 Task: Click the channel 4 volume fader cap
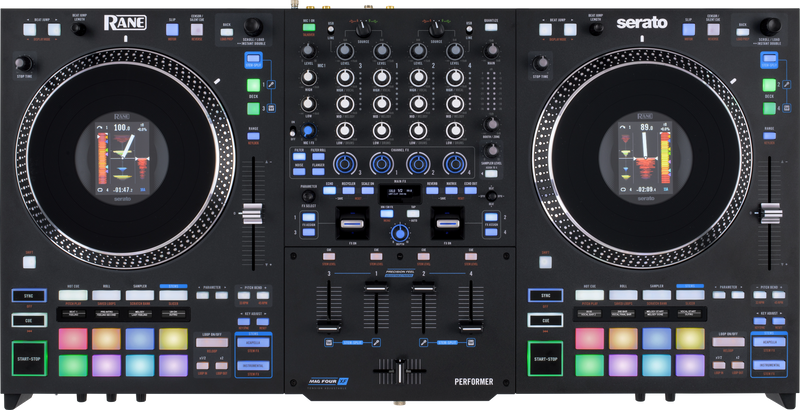(x=470, y=326)
